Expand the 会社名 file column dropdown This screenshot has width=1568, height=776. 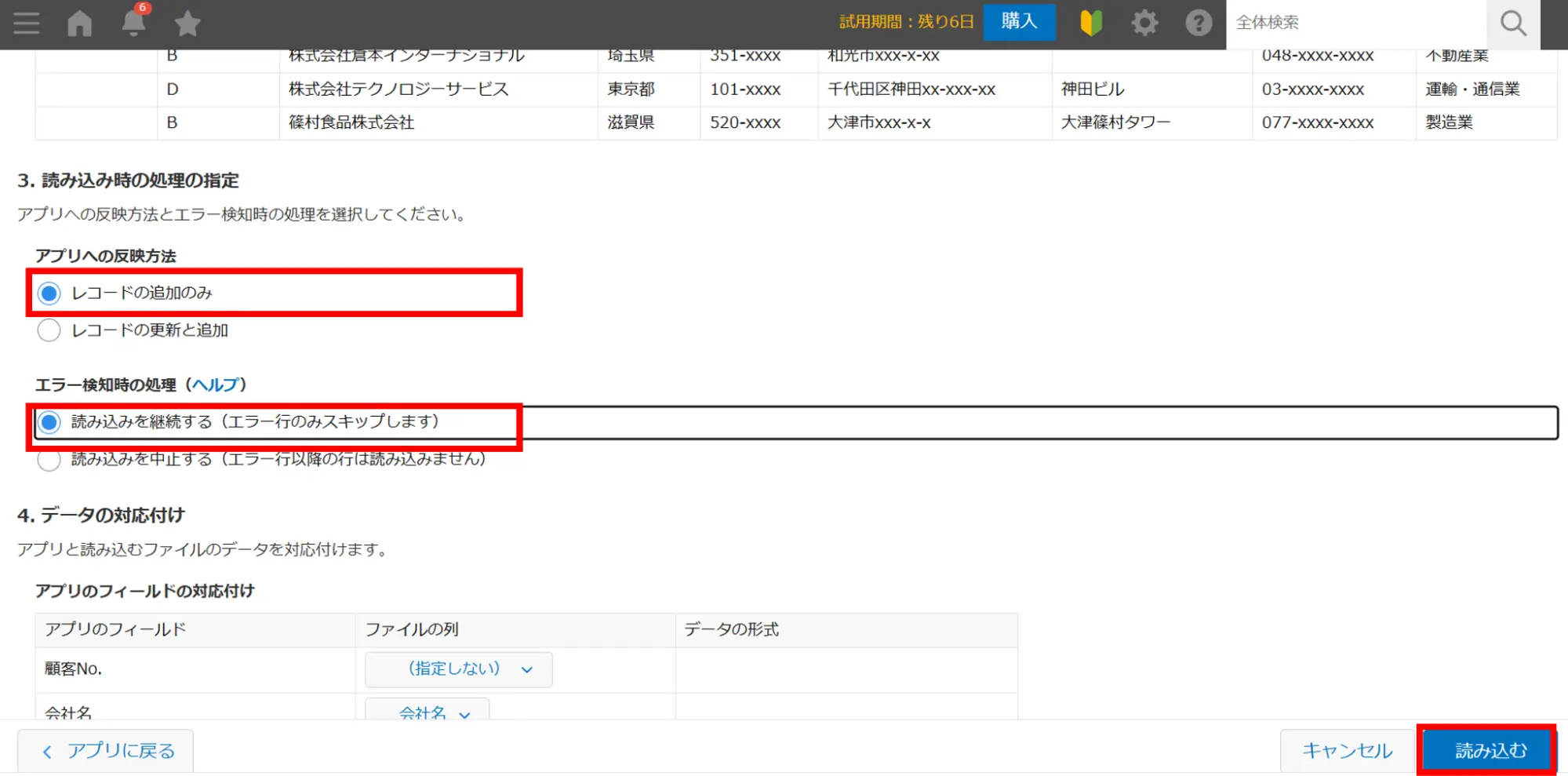427,712
